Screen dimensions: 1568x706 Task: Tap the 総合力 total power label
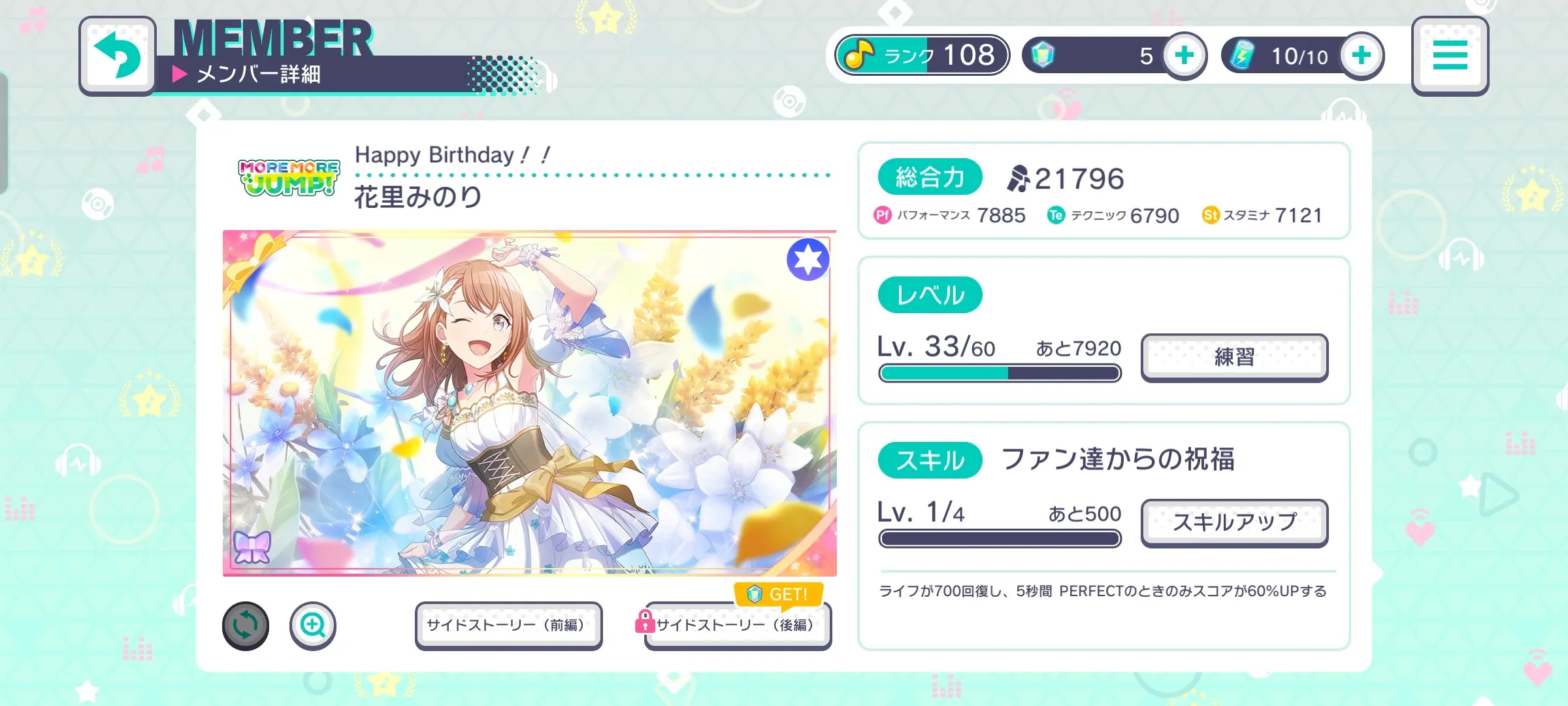click(930, 177)
